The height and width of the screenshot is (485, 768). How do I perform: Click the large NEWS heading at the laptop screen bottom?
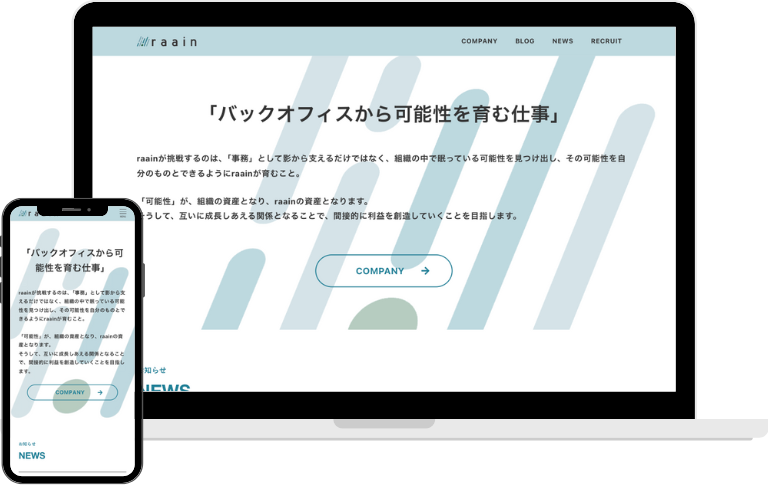(167, 387)
